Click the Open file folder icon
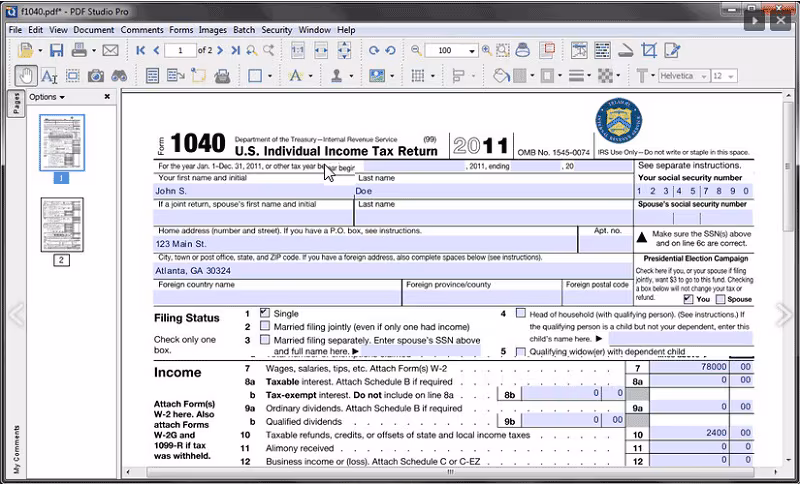 (x=24, y=50)
